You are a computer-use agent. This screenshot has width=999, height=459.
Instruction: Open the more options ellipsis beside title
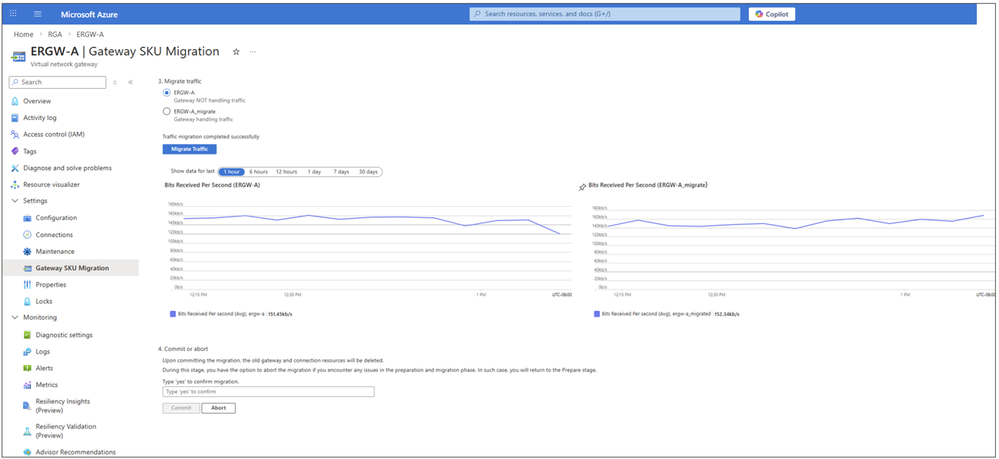pyautogui.click(x=253, y=52)
